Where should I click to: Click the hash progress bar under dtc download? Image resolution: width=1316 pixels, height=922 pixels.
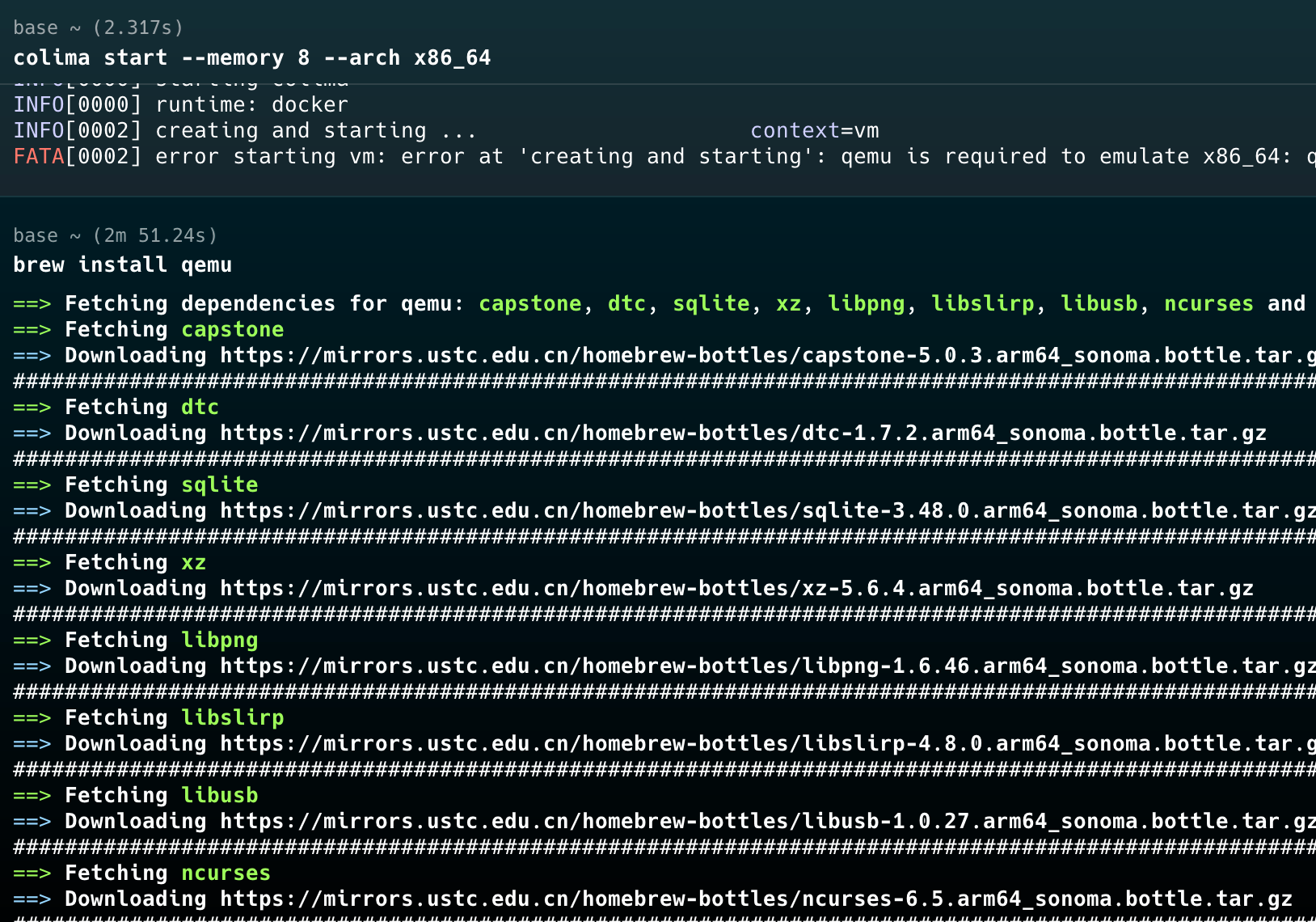click(664, 459)
